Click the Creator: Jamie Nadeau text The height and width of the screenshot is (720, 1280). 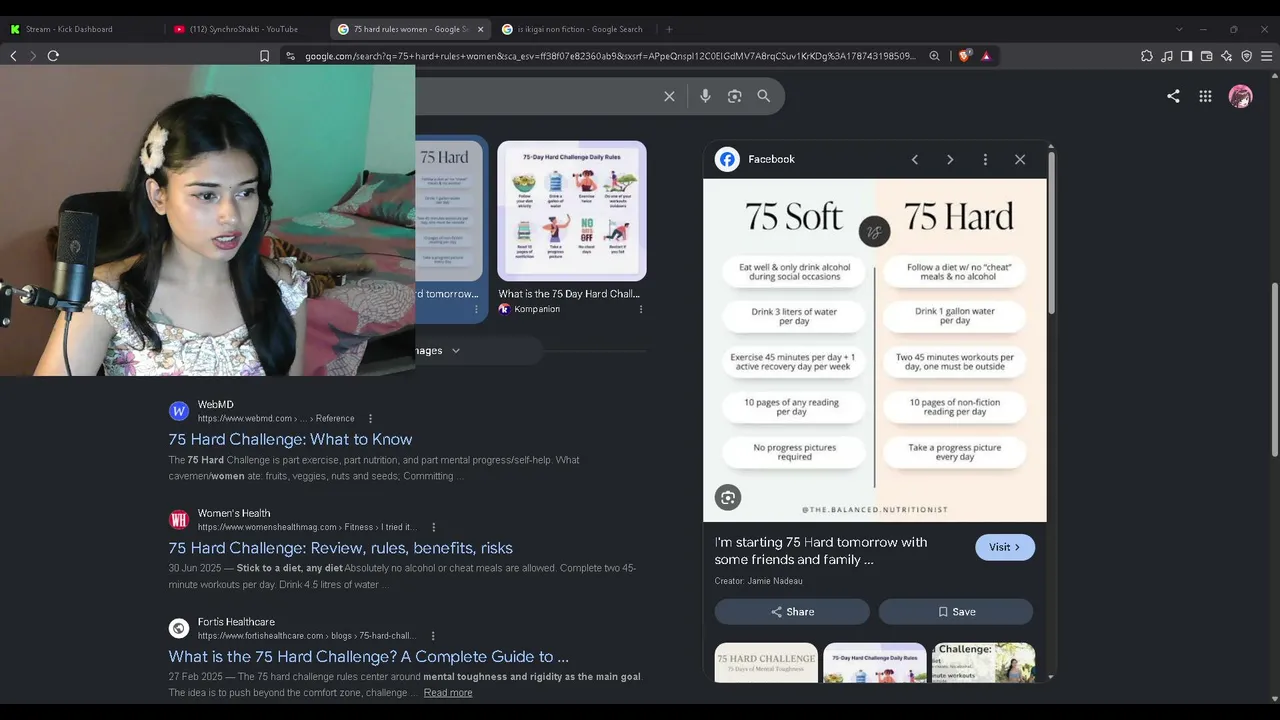[758, 581]
